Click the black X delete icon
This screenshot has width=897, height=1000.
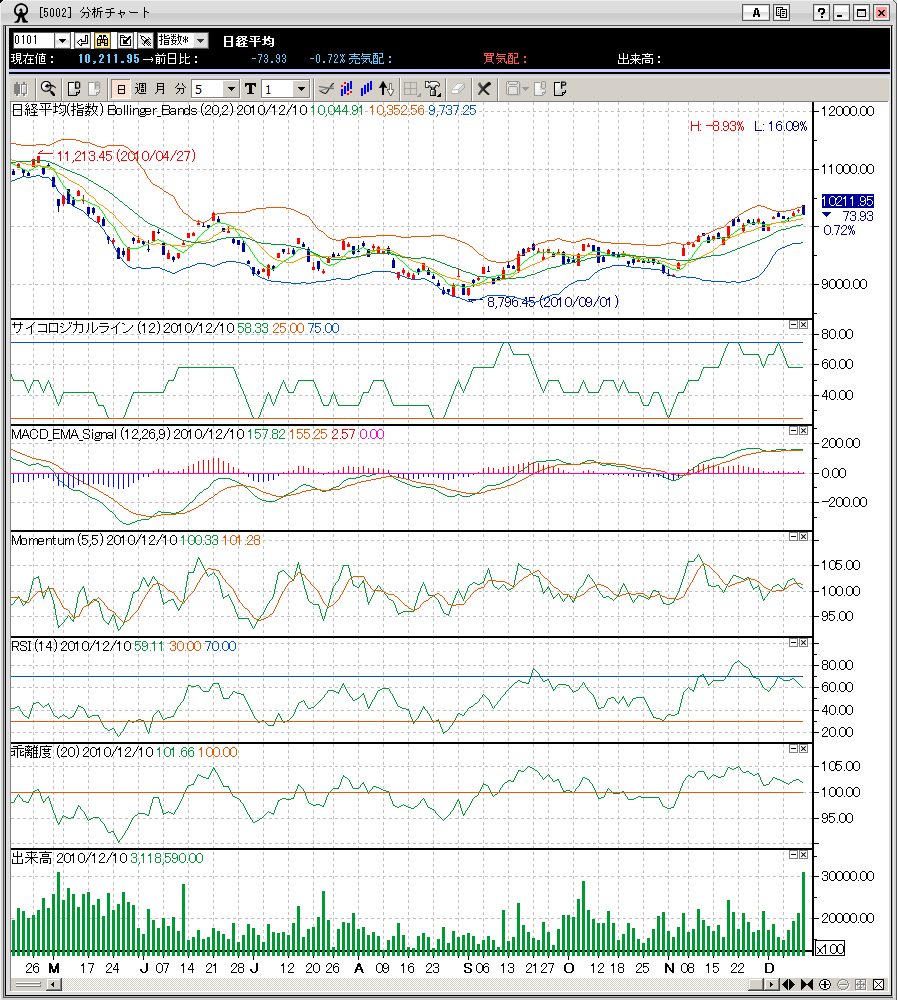coord(484,88)
